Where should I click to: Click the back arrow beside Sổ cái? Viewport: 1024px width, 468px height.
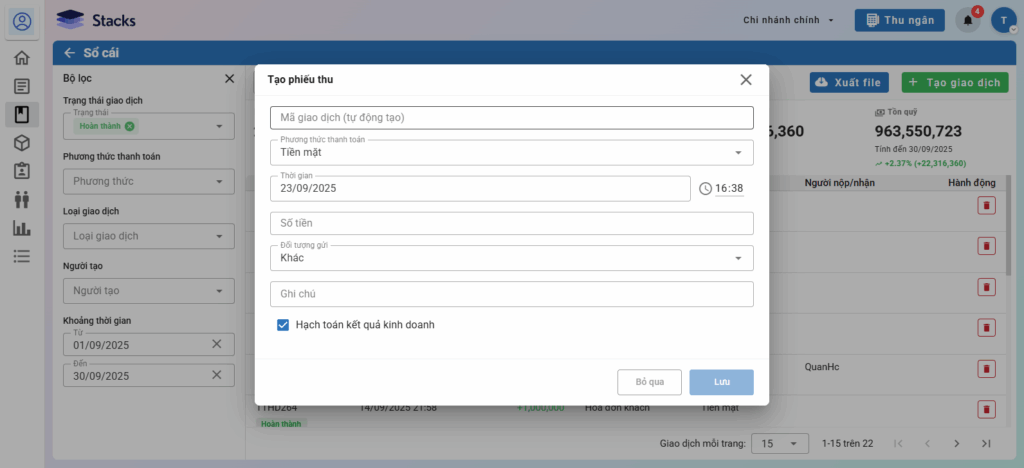tap(69, 53)
